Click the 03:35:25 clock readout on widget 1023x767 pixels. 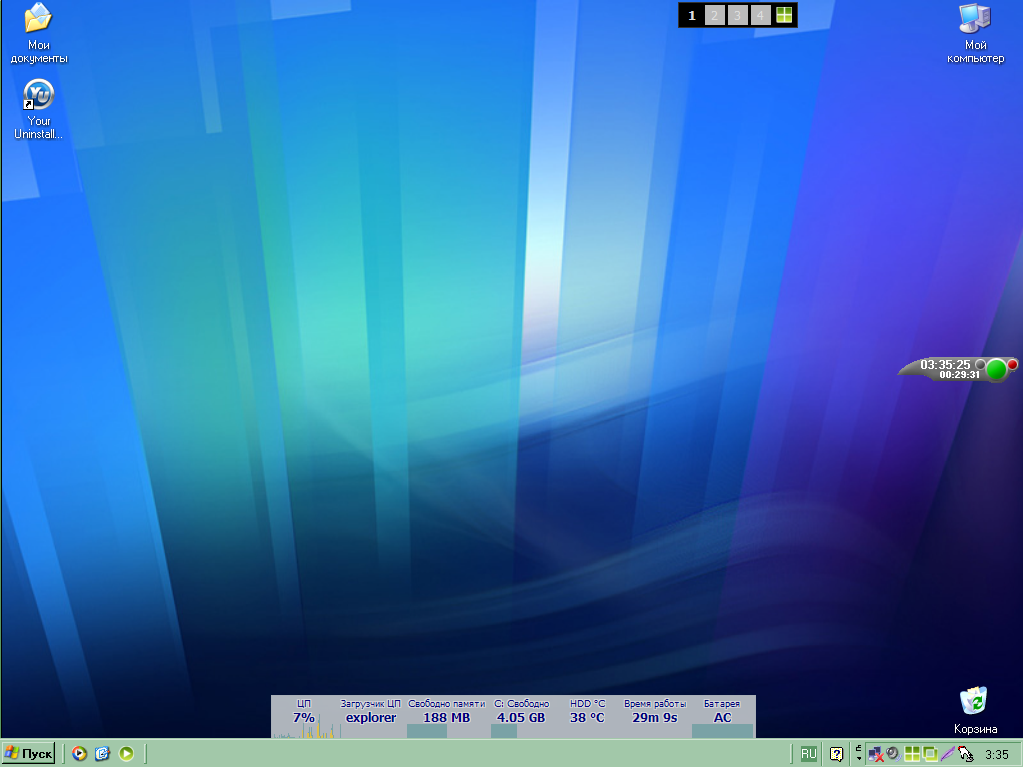[x=945, y=365]
